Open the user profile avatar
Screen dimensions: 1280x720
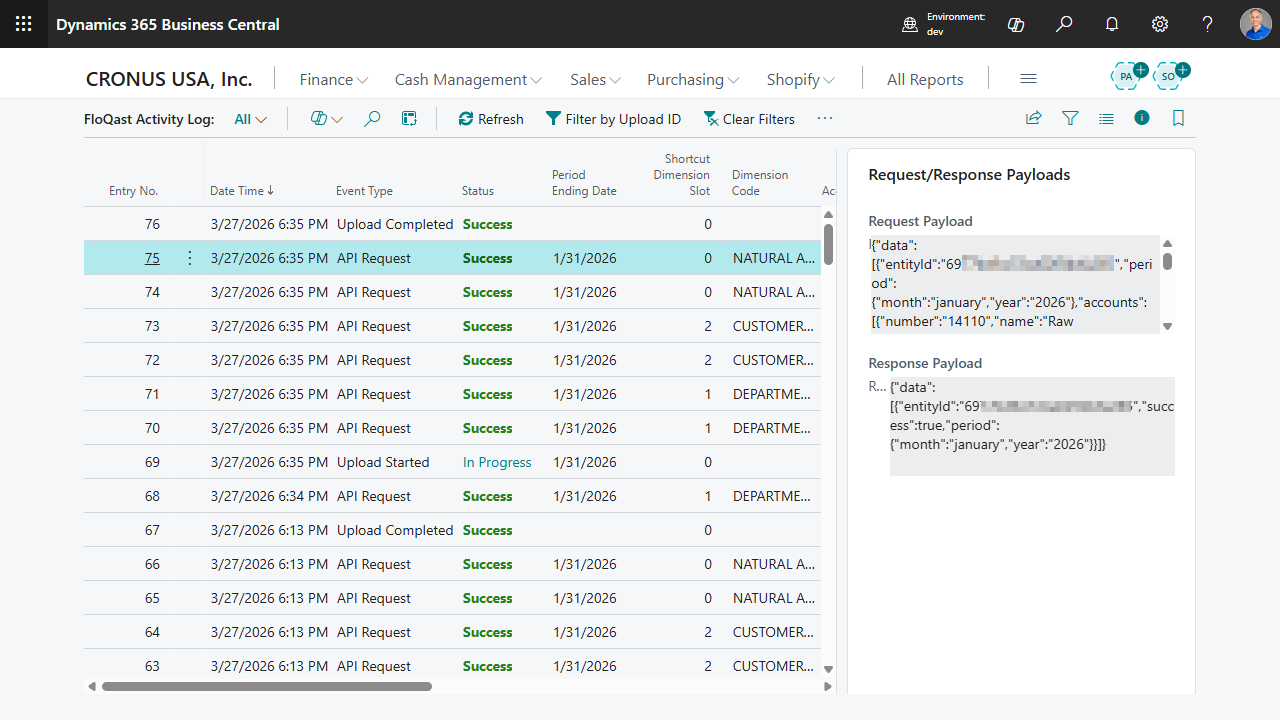point(1256,24)
